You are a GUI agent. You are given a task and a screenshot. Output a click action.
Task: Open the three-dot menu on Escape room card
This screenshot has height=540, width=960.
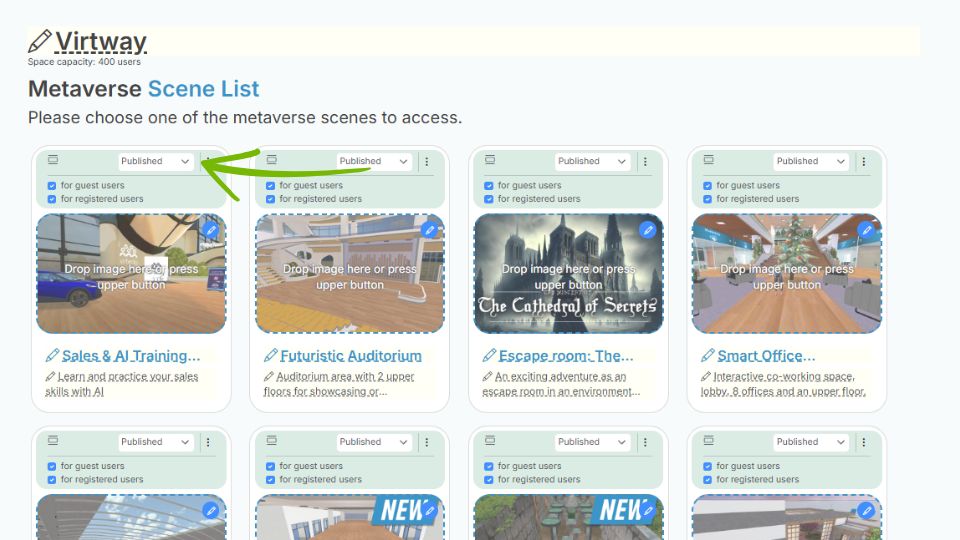click(x=645, y=161)
